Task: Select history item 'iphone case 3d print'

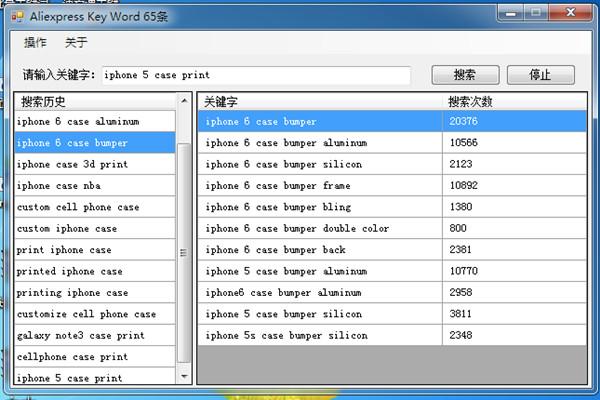Action: tap(95, 164)
